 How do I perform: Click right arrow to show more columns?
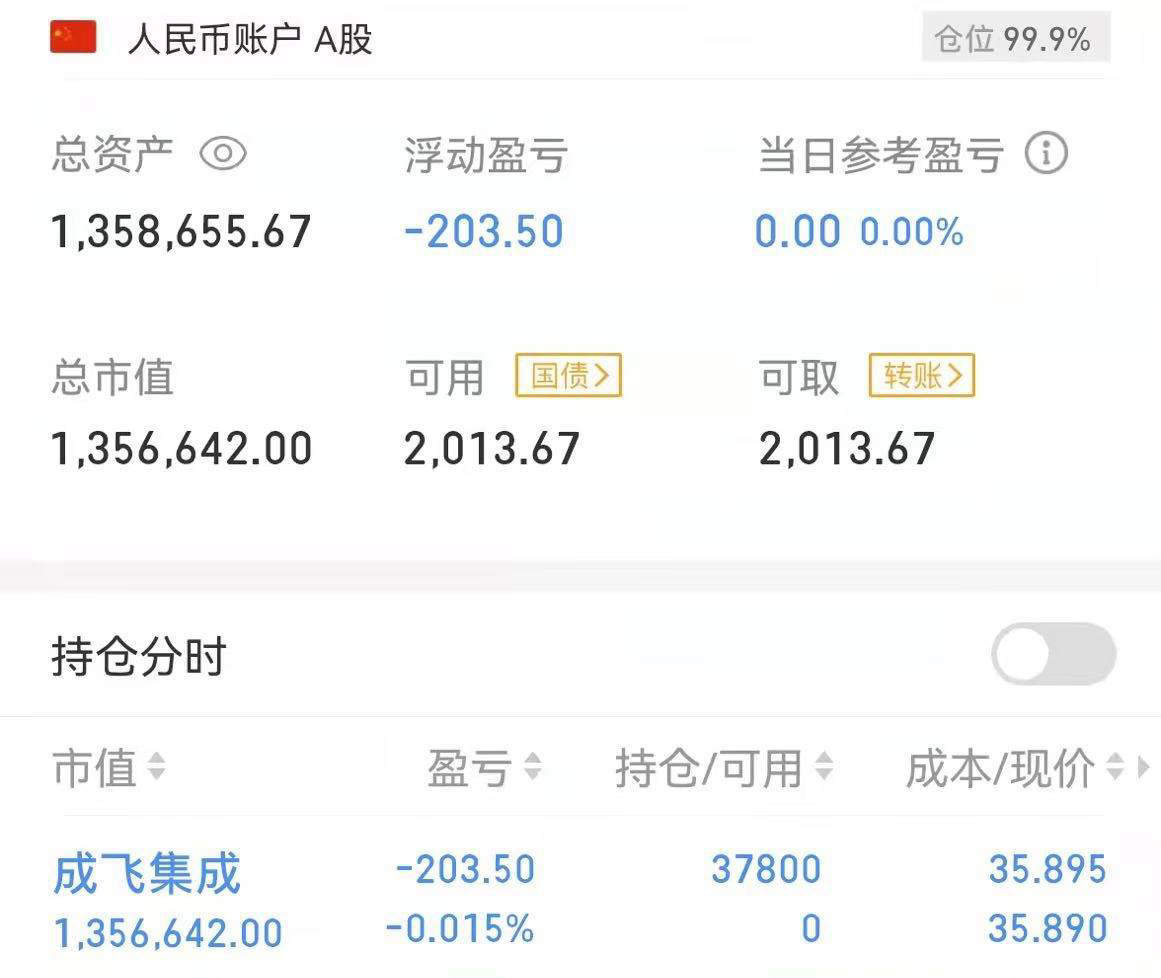click(x=1143, y=767)
